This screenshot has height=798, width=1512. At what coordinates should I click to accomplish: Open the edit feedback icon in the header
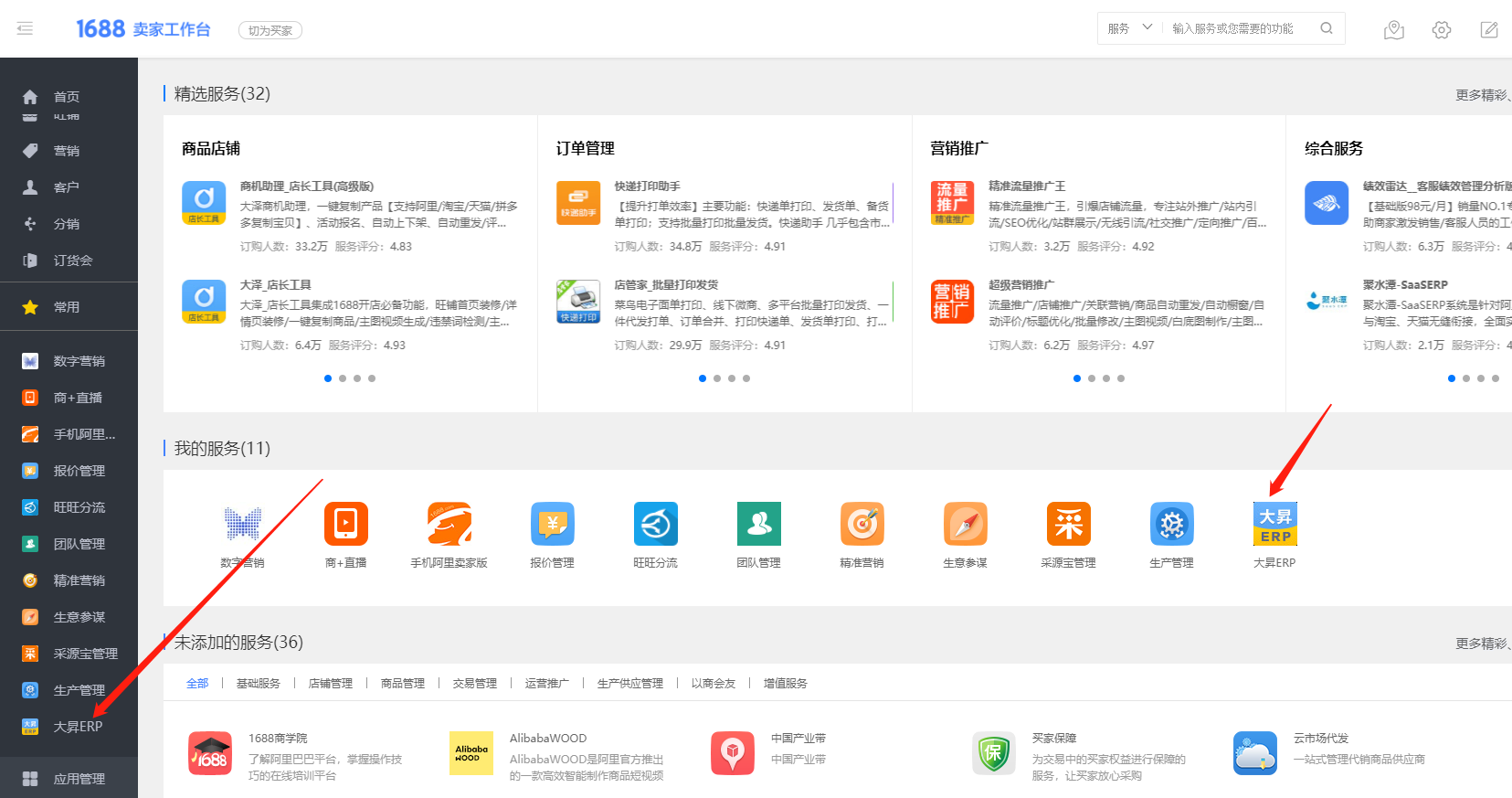[1489, 30]
